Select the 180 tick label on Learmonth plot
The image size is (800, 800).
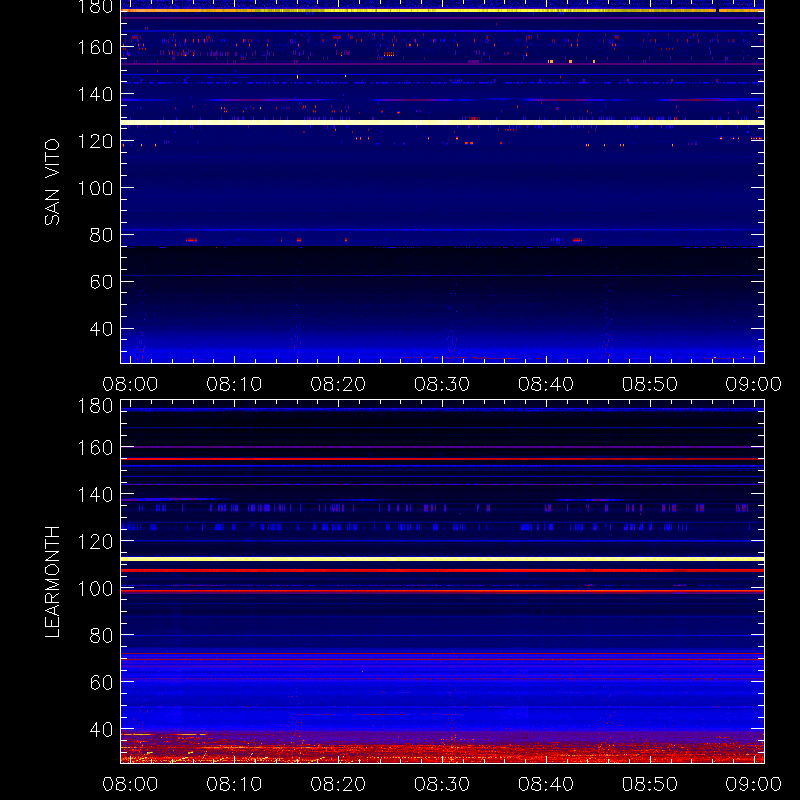pos(95,406)
